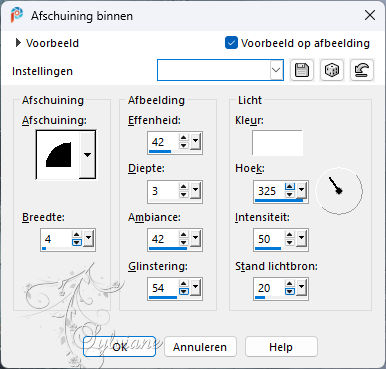The width and height of the screenshot is (386, 369).
Task: Toggle Voorbeeld op afbeelding checkbox
Action: (x=231, y=43)
